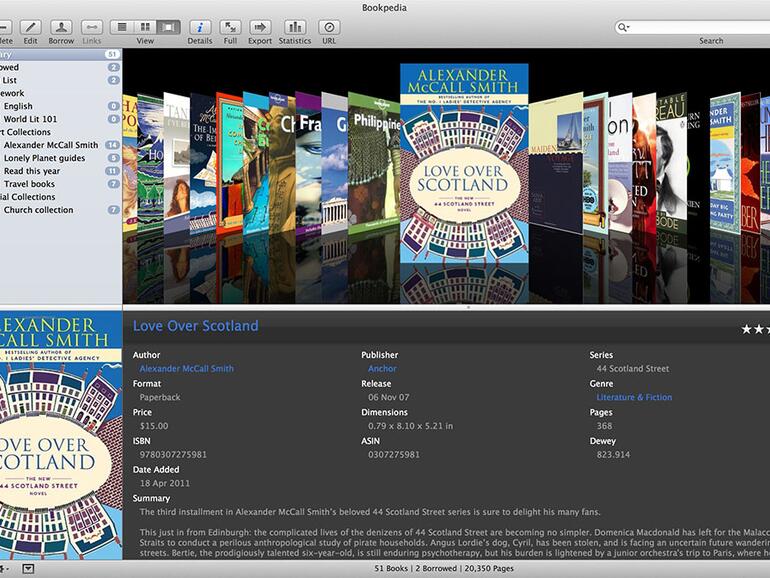Select the Philippines book cover
770x578 pixels.
coord(374,162)
